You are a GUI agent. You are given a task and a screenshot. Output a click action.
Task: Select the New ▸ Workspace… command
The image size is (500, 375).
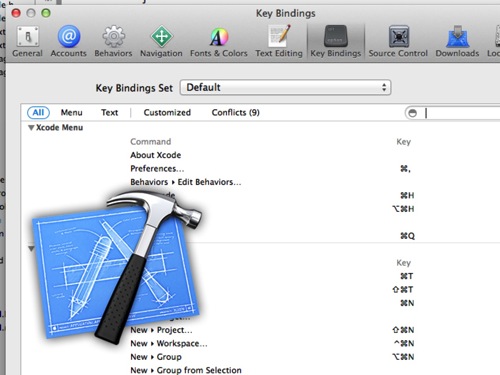169,344
